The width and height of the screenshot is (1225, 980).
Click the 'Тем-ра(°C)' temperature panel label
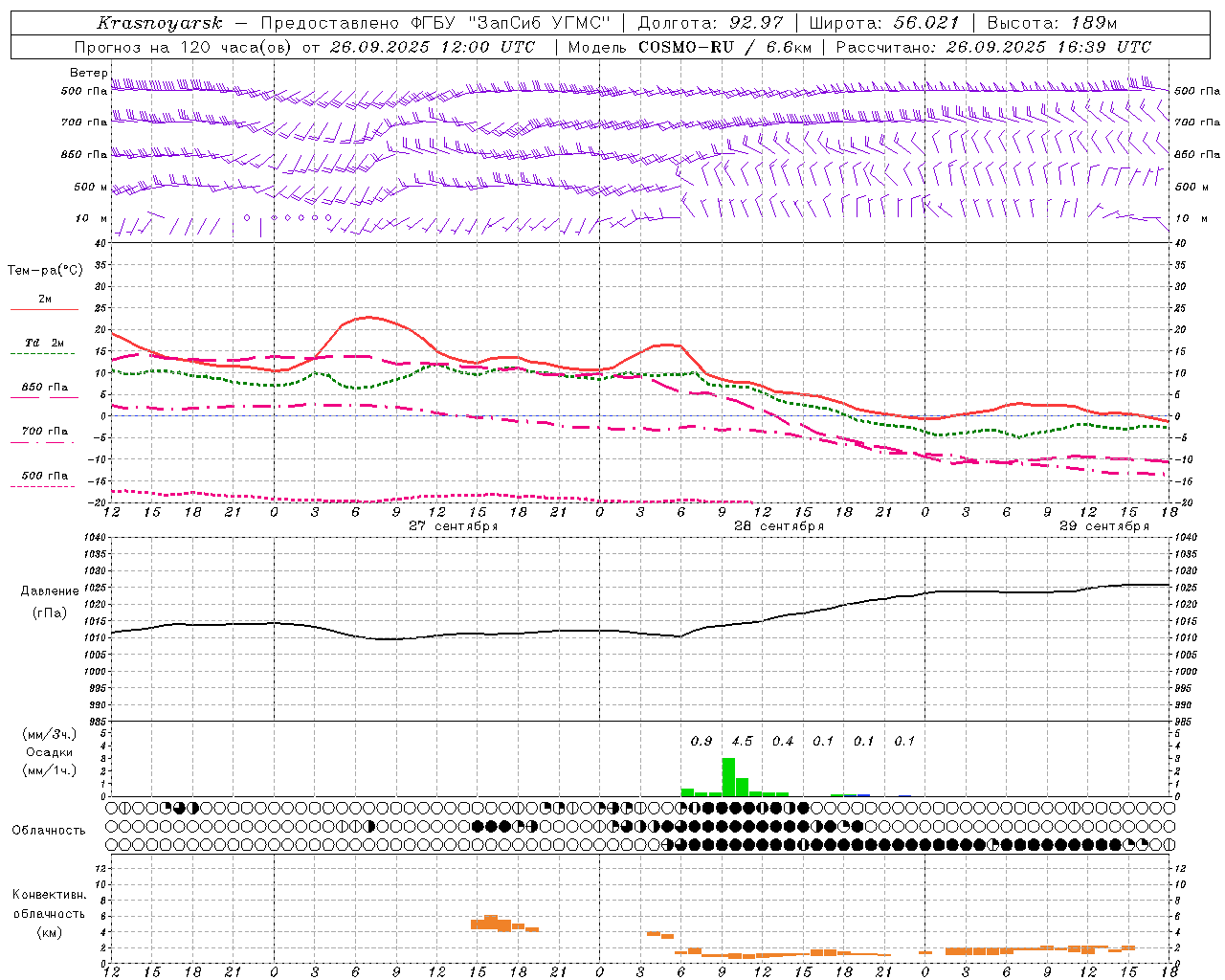[45, 271]
